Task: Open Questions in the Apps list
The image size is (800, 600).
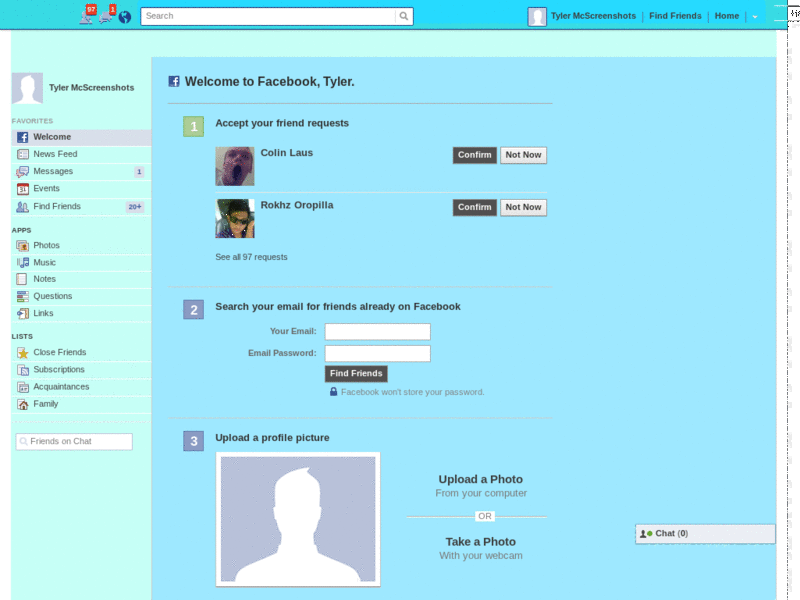Action: (x=81, y=296)
